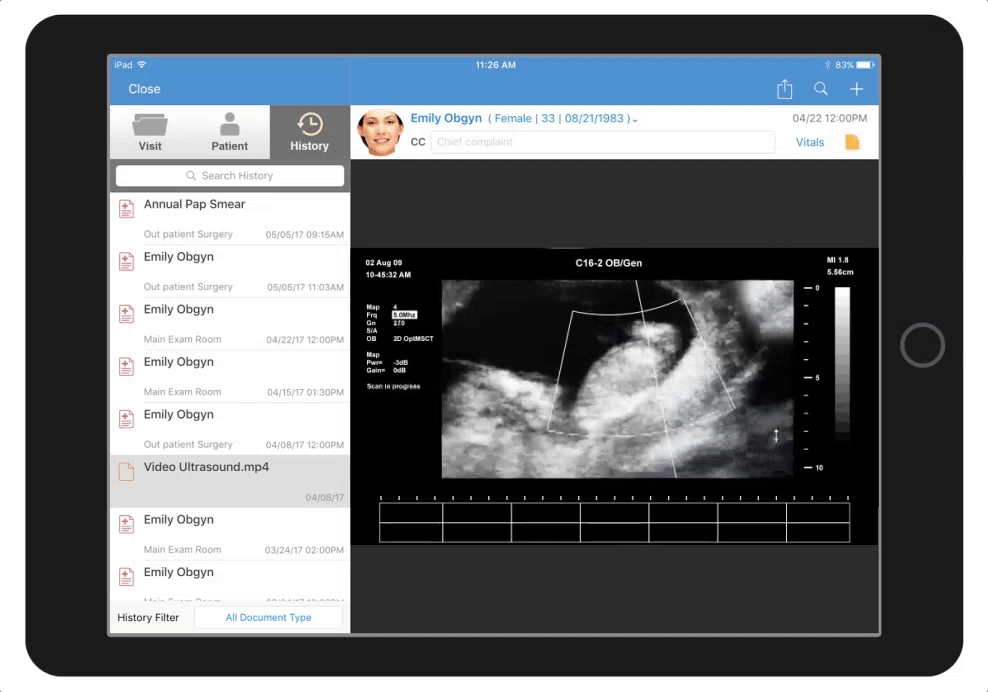This screenshot has height=692, width=988.
Task: Tap the share icon in the top bar
Action: (x=784, y=89)
